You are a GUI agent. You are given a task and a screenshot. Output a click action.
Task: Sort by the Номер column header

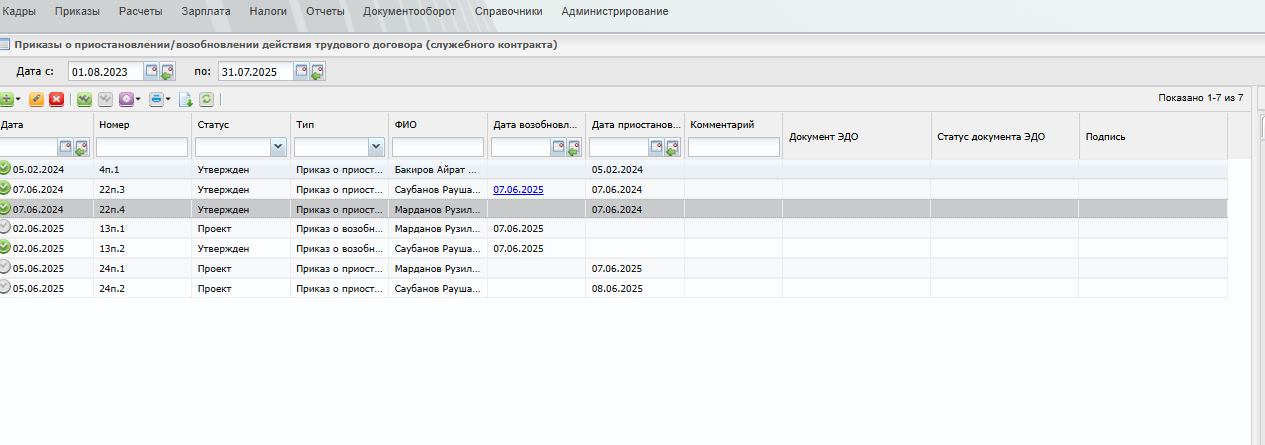coord(115,125)
